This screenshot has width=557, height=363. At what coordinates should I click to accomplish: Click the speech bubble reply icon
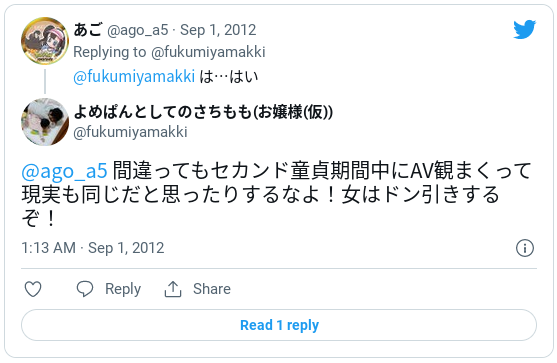click(x=85, y=289)
